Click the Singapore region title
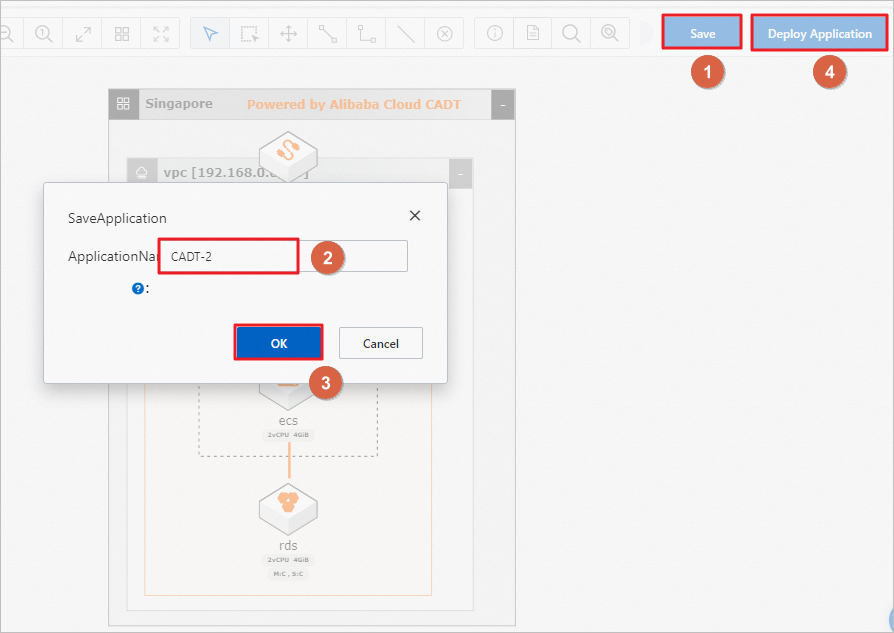The image size is (894, 633). tap(179, 104)
